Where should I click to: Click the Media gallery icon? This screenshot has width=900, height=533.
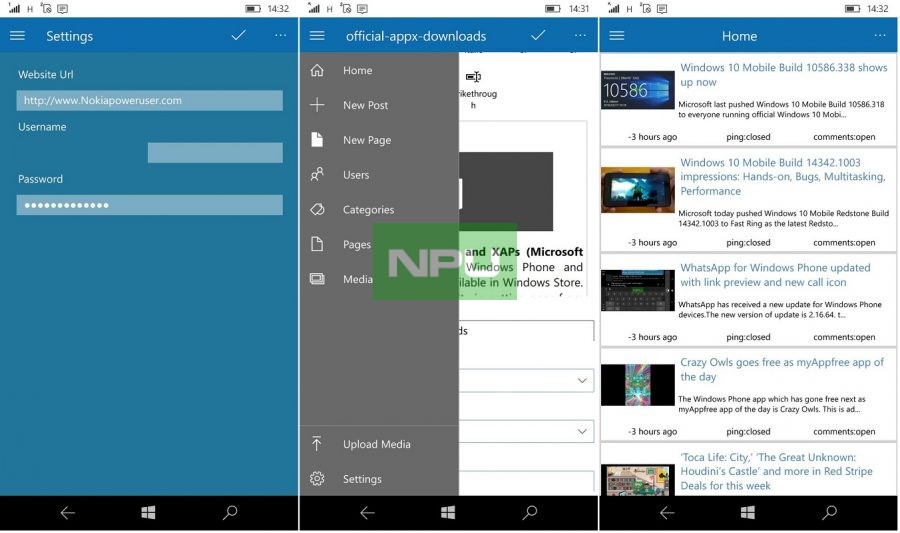click(317, 279)
